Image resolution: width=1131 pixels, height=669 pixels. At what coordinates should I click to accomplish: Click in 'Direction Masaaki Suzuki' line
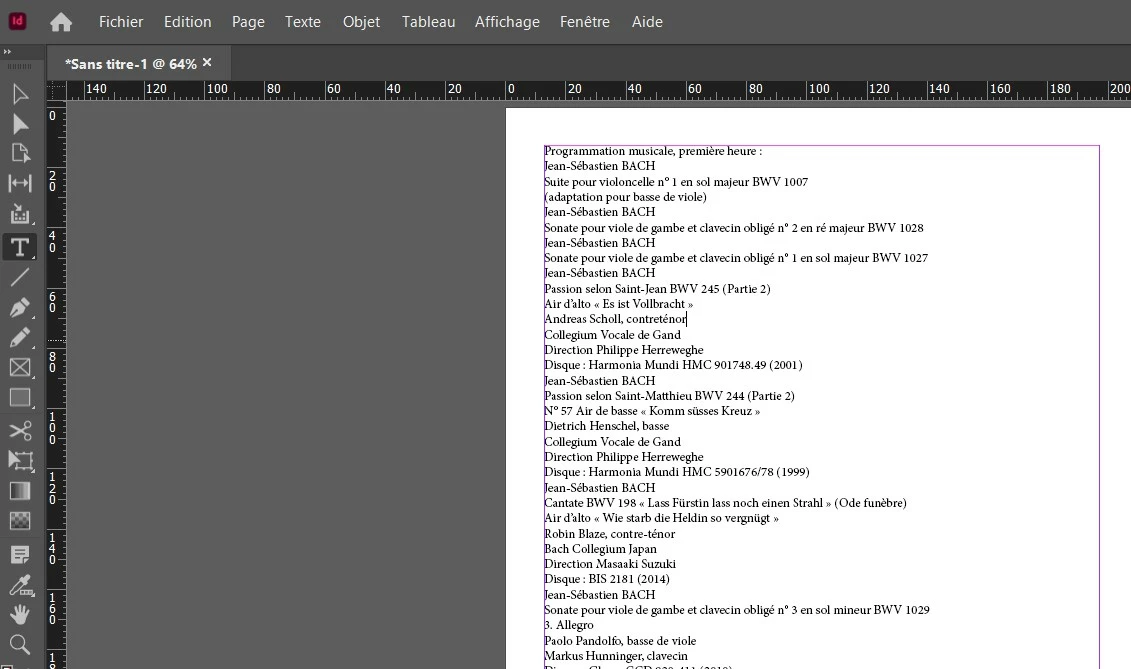pyautogui.click(x=609, y=564)
